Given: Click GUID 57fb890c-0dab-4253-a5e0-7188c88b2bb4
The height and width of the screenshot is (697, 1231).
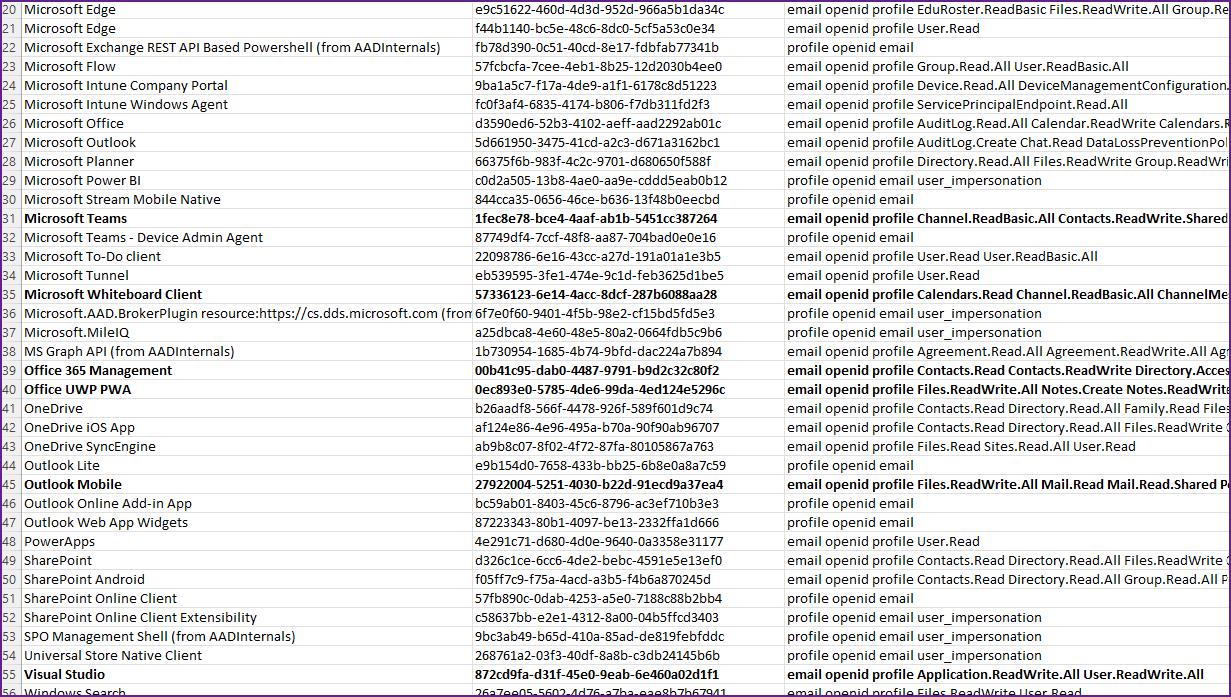Looking at the screenshot, I should [x=628, y=599].
